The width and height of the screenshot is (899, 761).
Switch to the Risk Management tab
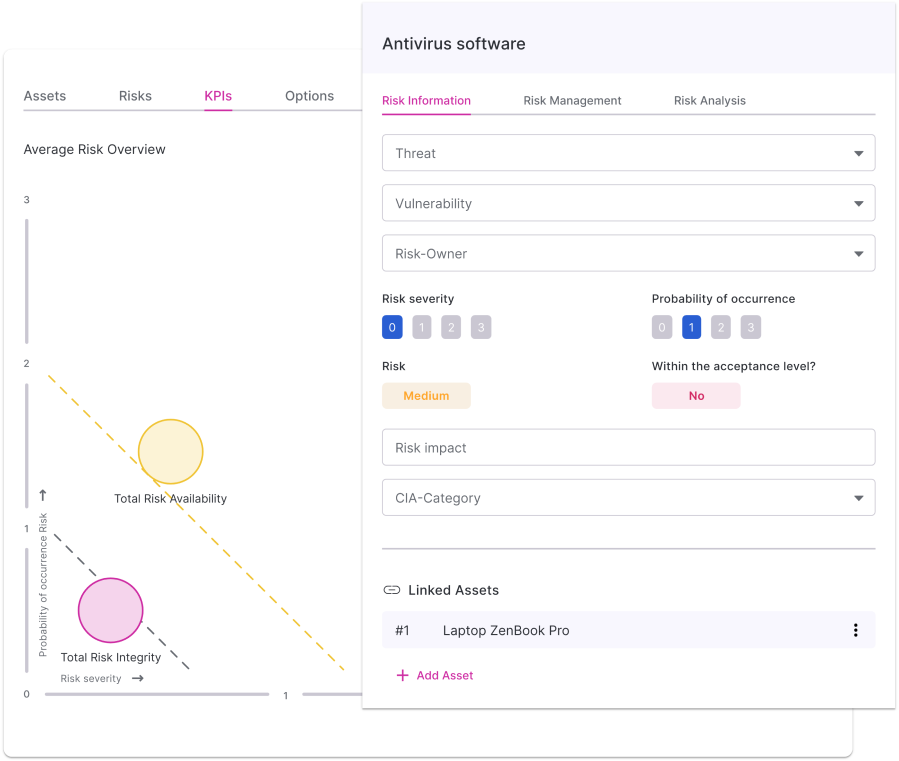pos(572,100)
